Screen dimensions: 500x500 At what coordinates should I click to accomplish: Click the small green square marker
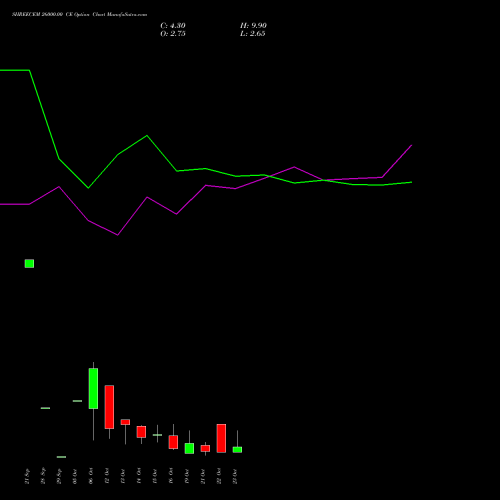[29, 263]
